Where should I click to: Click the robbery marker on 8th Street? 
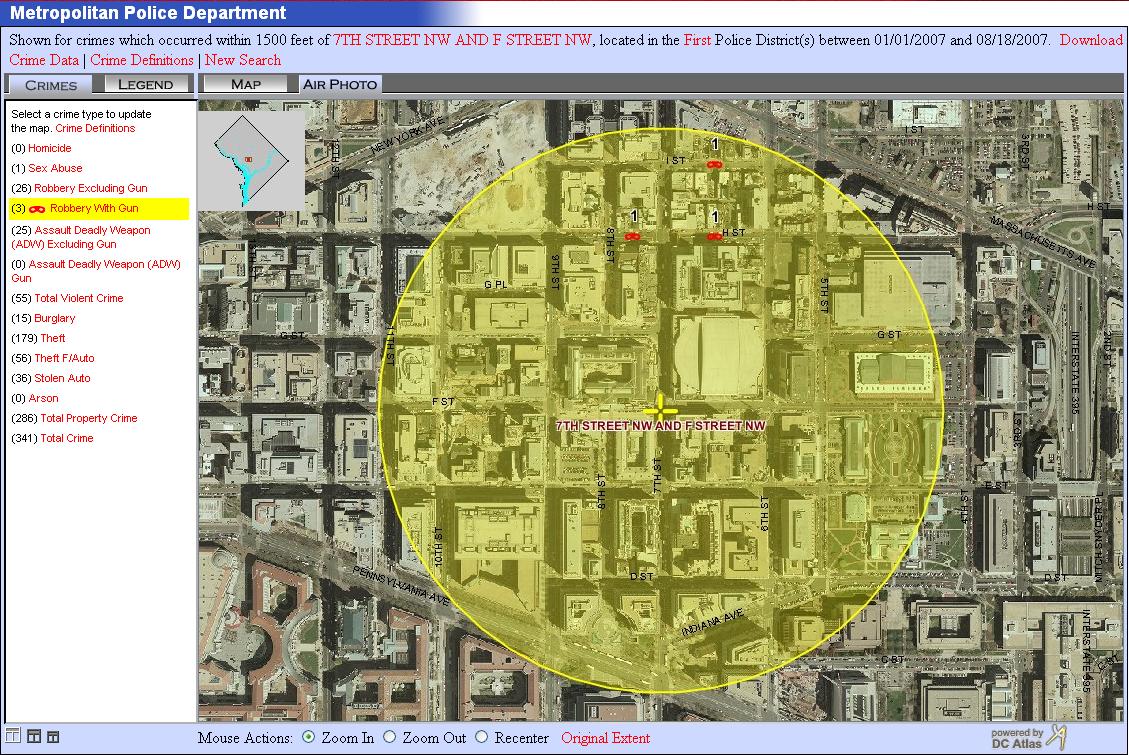tap(632, 236)
